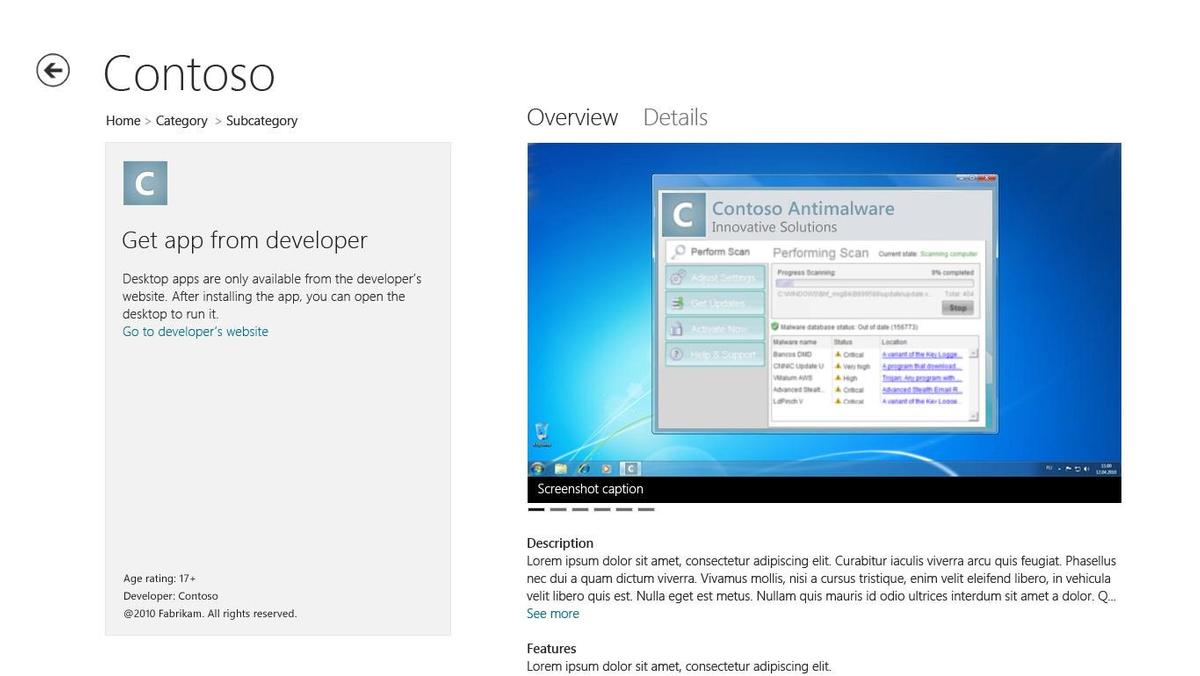
Task: Choose the fifth screenshot page indicator
Action: coord(624,510)
